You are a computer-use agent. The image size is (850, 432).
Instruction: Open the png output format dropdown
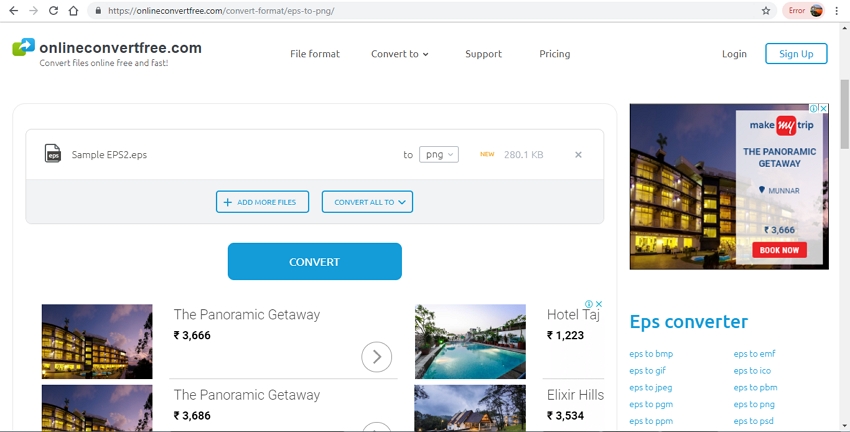click(x=438, y=154)
